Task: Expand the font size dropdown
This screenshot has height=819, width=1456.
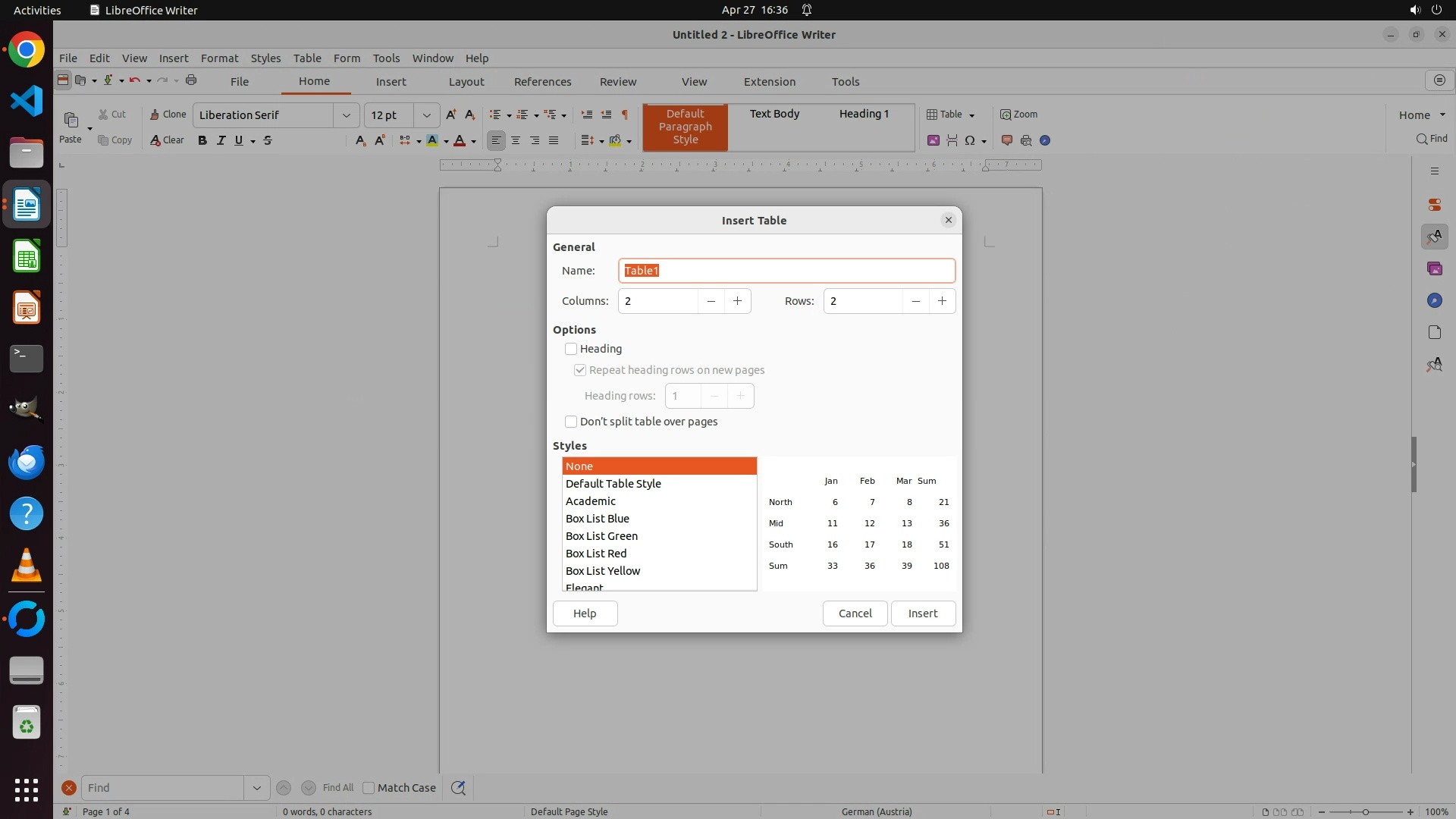Action: click(x=426, y=115)
